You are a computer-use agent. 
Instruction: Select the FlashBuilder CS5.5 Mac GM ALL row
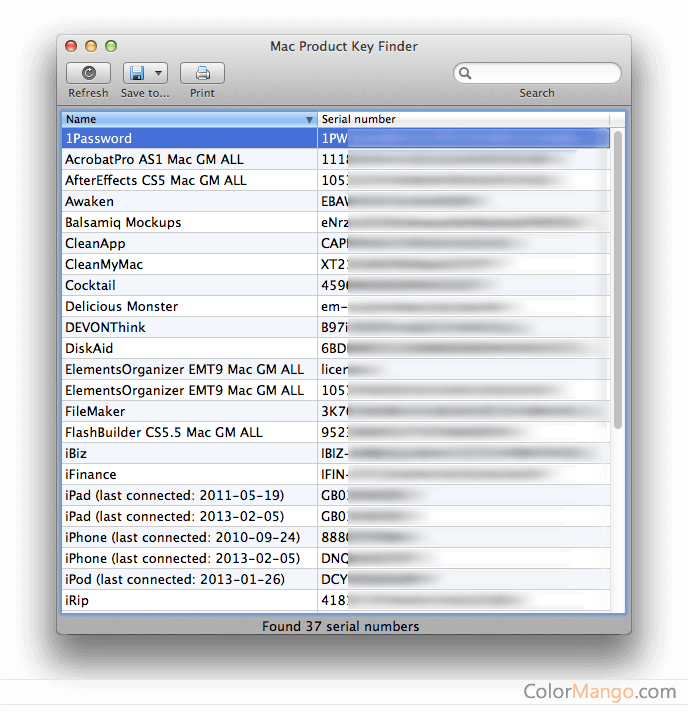point(163,433)
